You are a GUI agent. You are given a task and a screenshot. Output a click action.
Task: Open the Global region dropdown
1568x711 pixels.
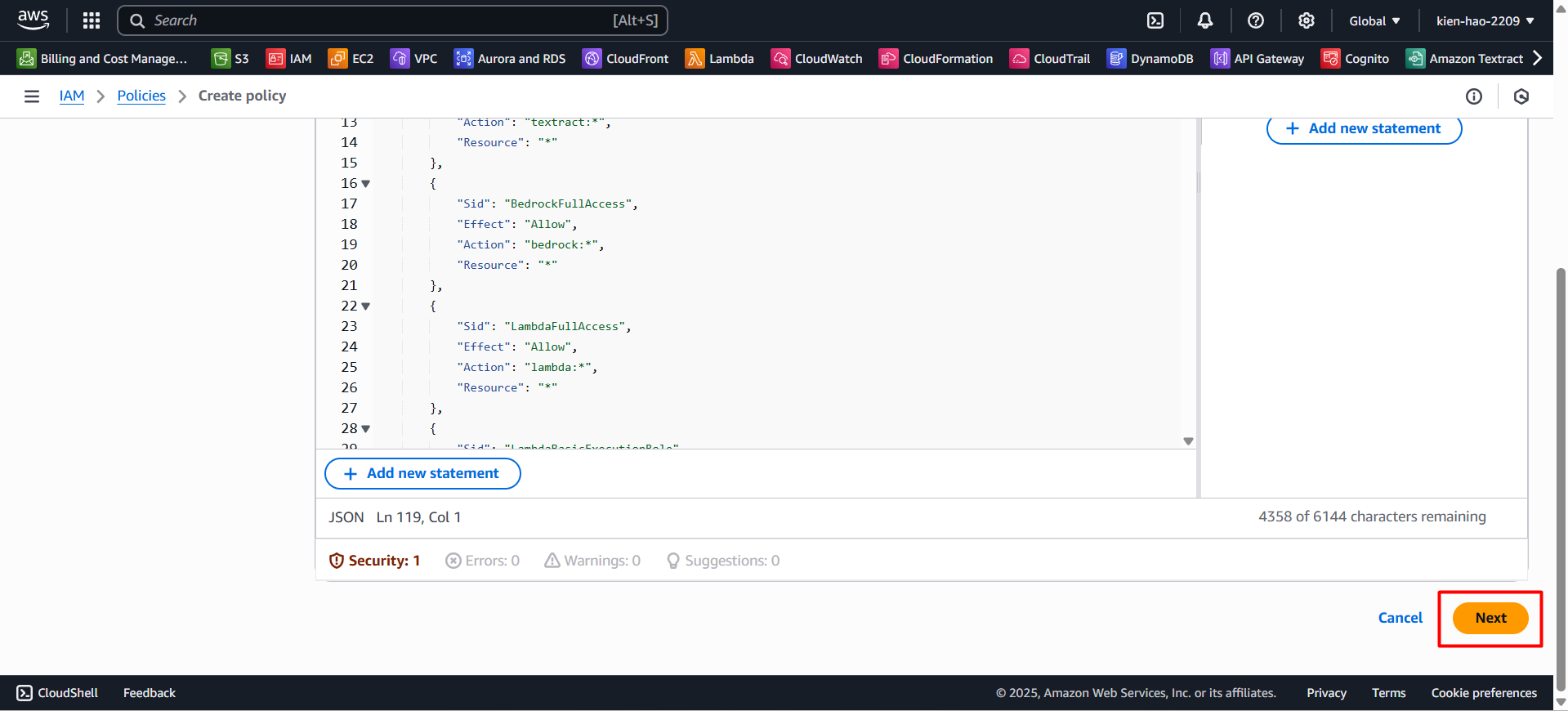[1374, 20]
